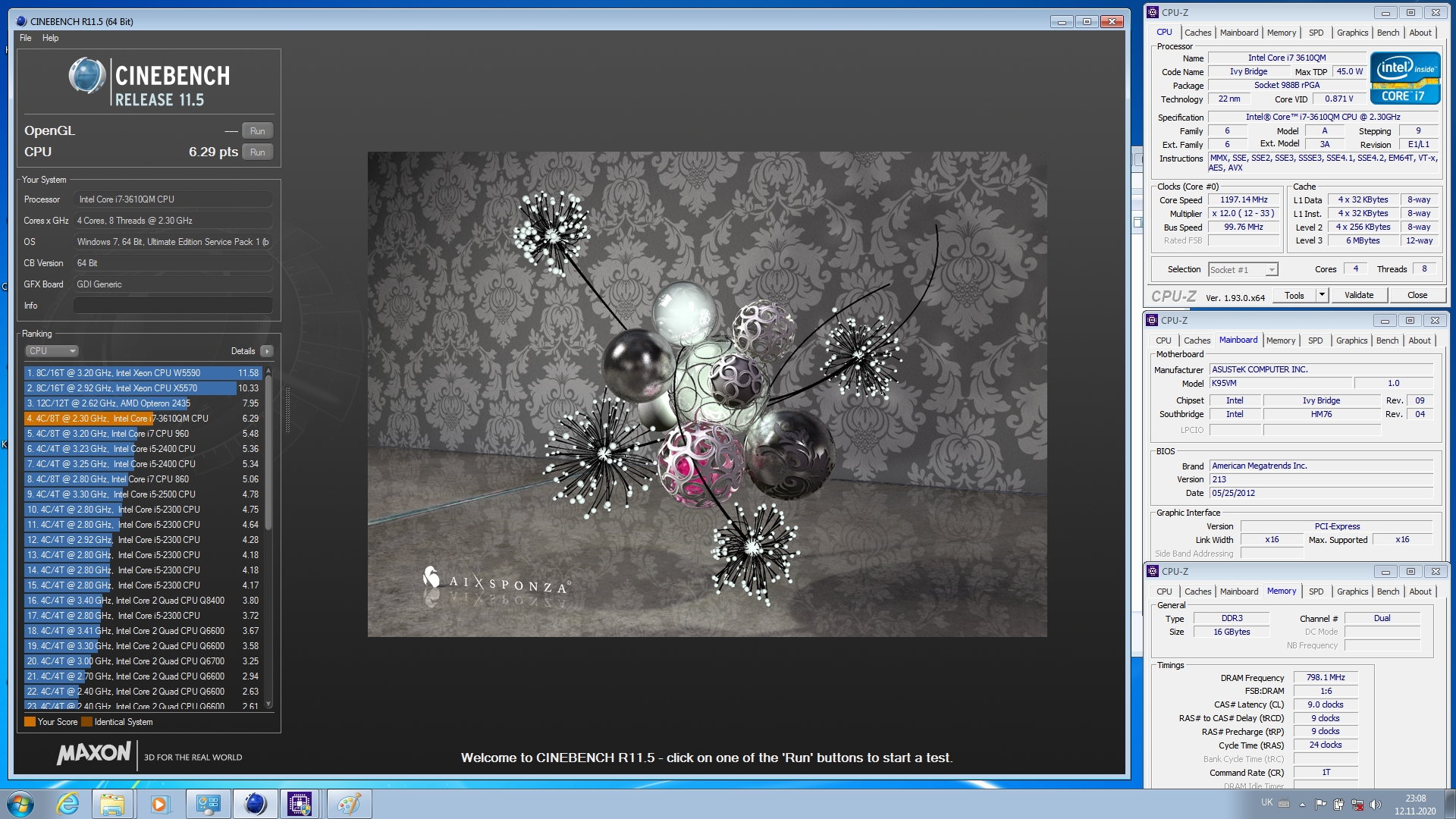The width and height of the screenshot is (1456, 819).
Task: Click the Intel Core i7 logo badge
Action: (1405, 77)
